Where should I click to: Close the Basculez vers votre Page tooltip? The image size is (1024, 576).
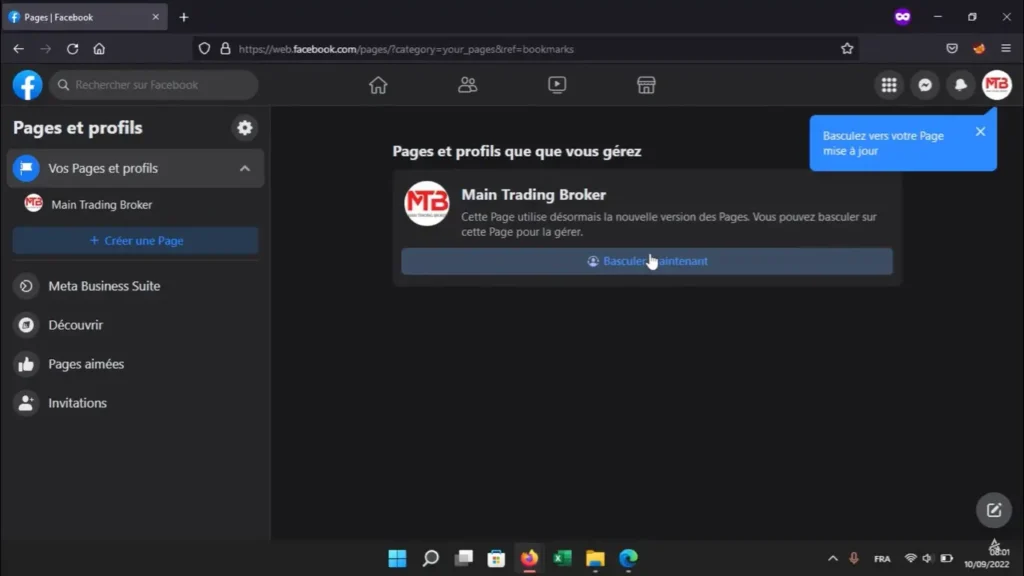point(980,131)
